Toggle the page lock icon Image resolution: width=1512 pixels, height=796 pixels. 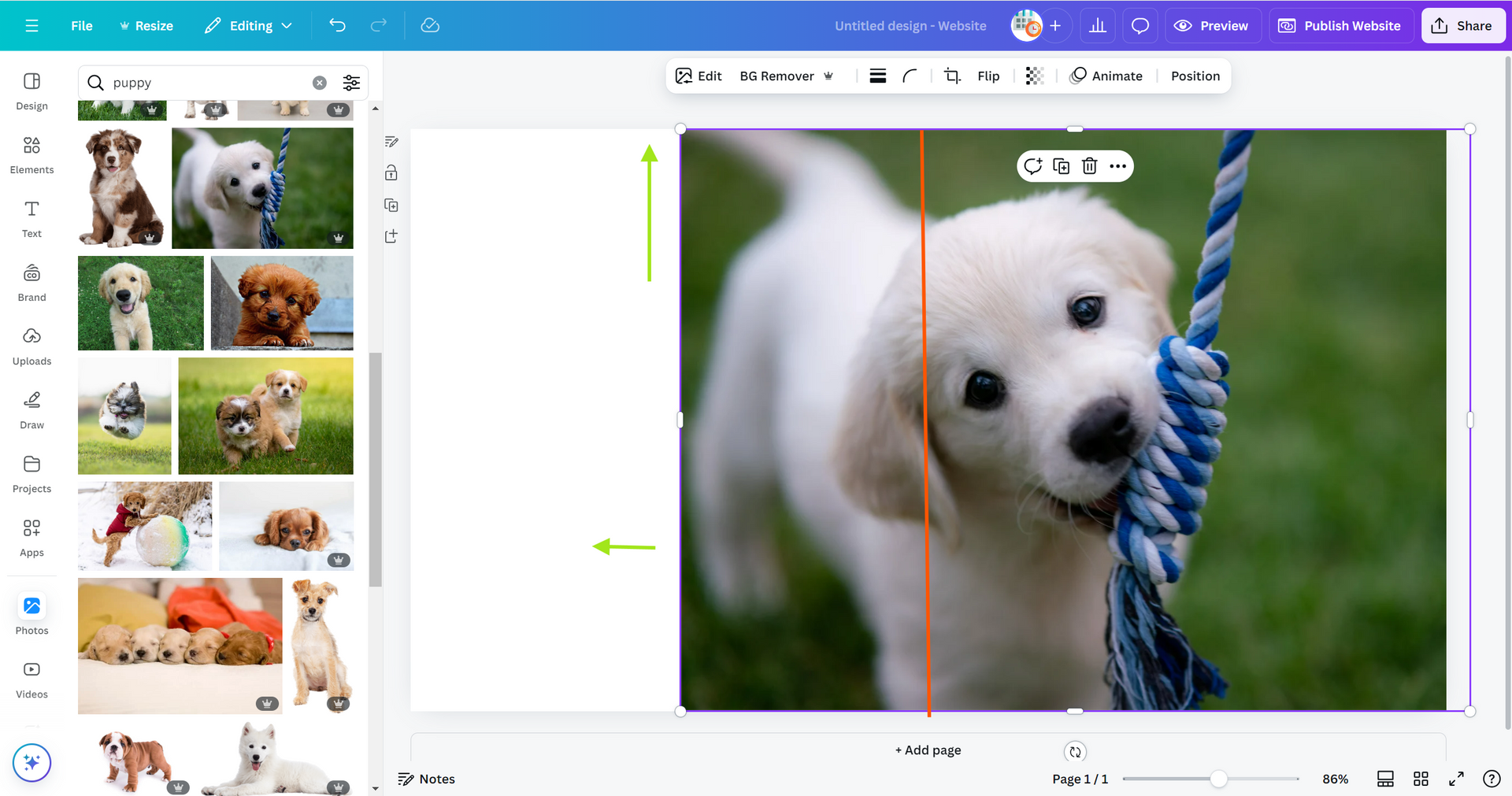391,173
